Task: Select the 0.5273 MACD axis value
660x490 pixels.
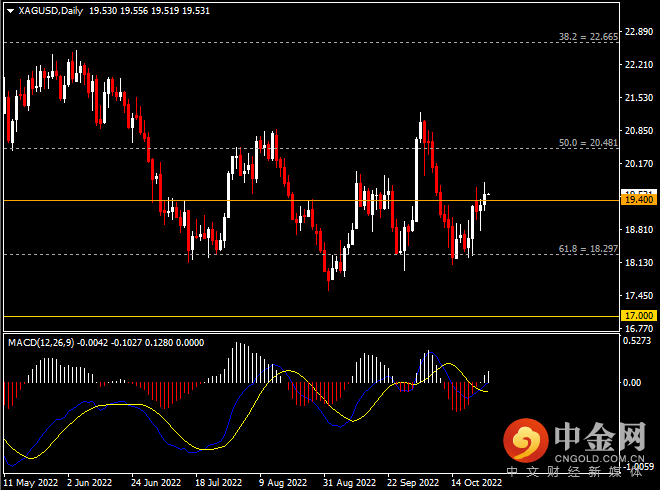Action: click(x=637, y=341)
